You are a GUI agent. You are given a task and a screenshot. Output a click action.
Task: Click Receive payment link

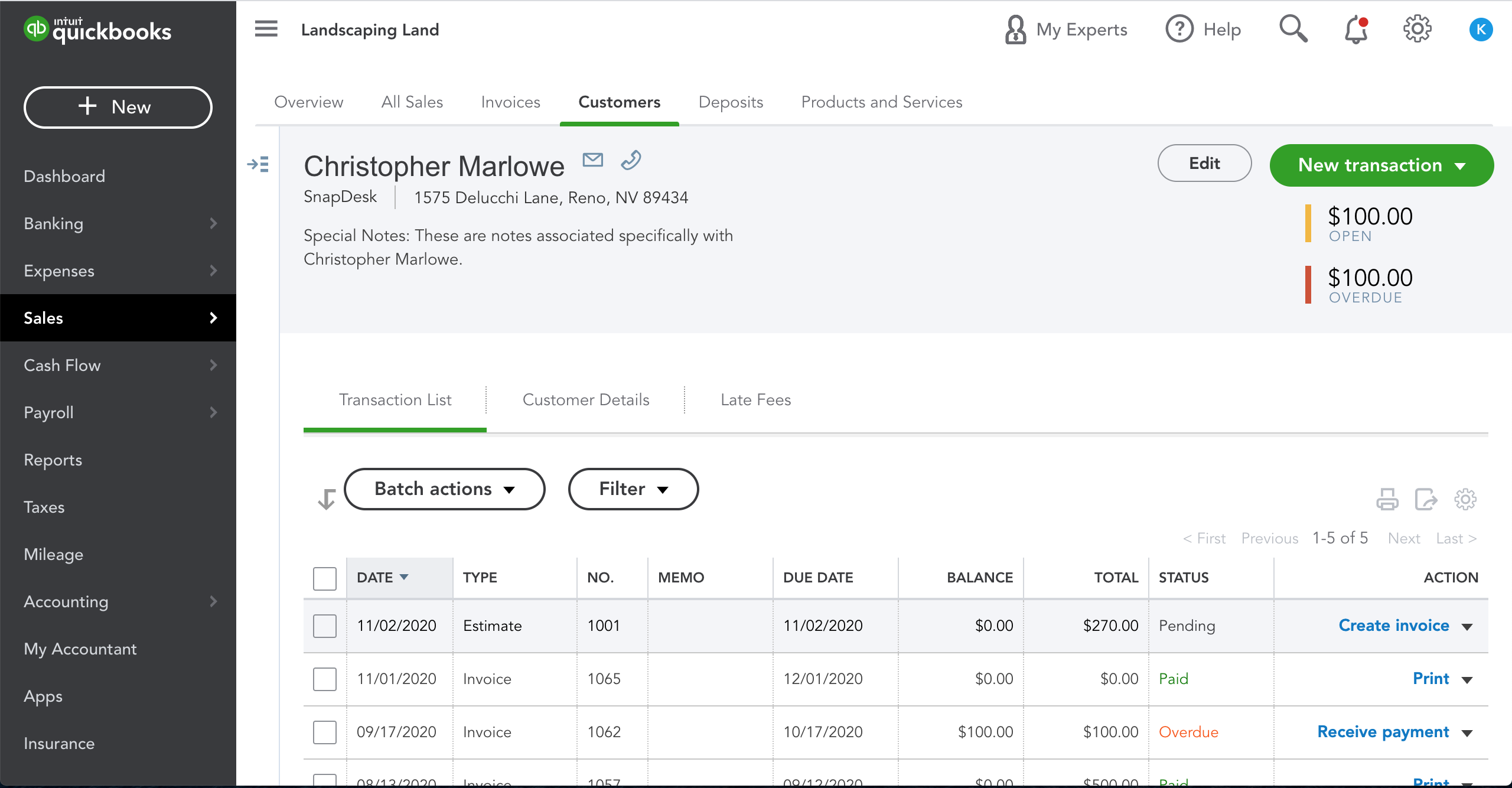pyautogui.click(x=1383, y=732)
